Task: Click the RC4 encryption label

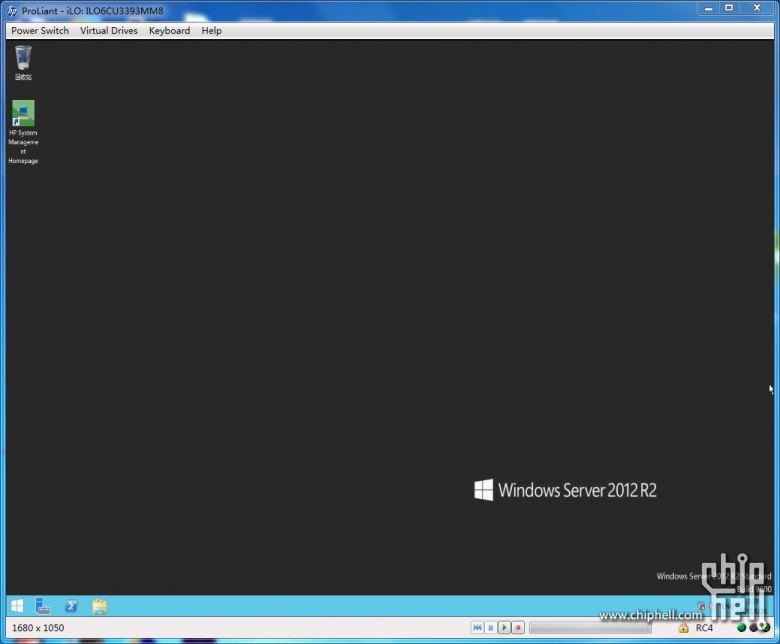Action: (704, 628)
